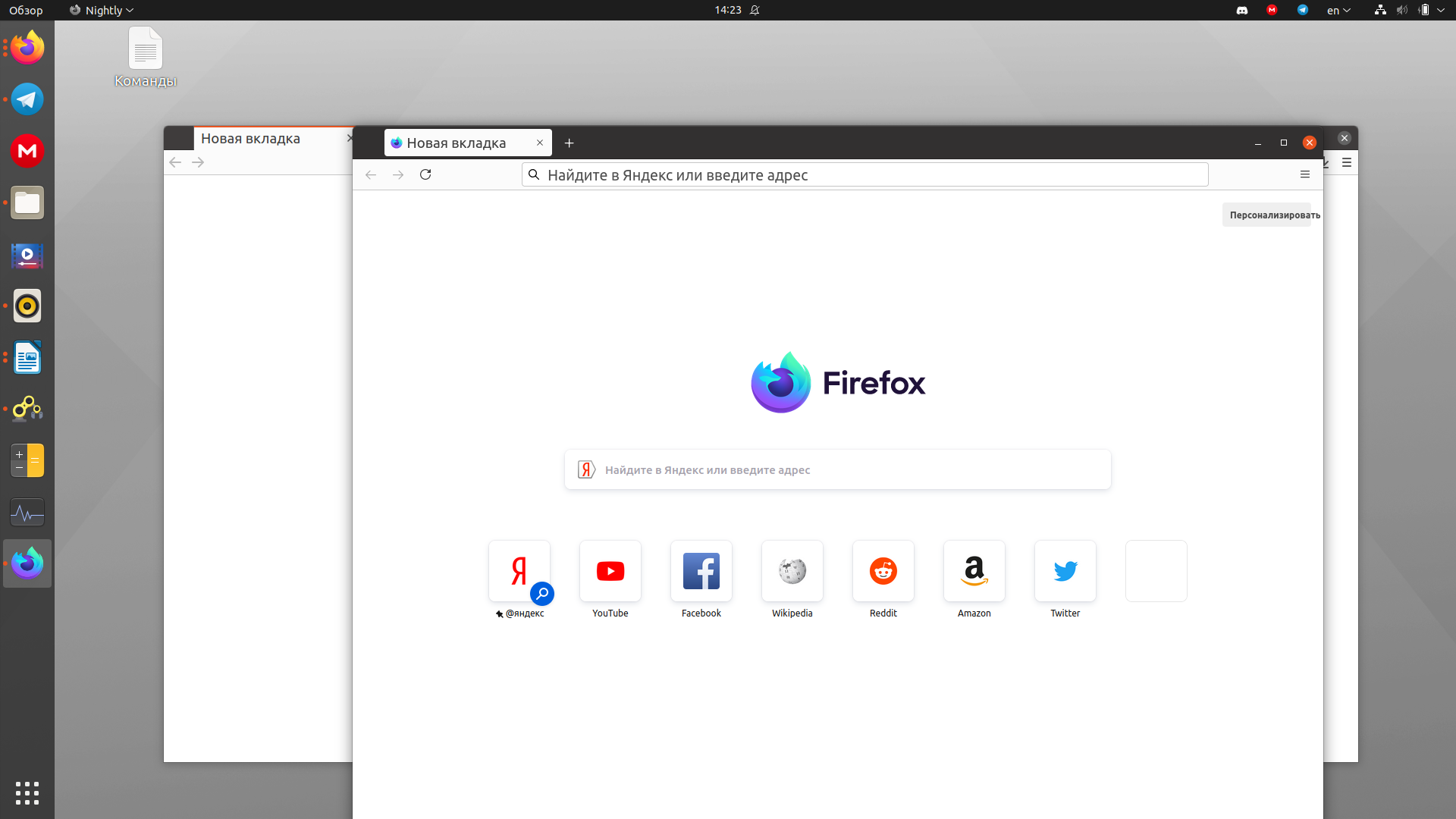Show applications grid in dock
1456x819 pixels.
(x=27, y=793)
